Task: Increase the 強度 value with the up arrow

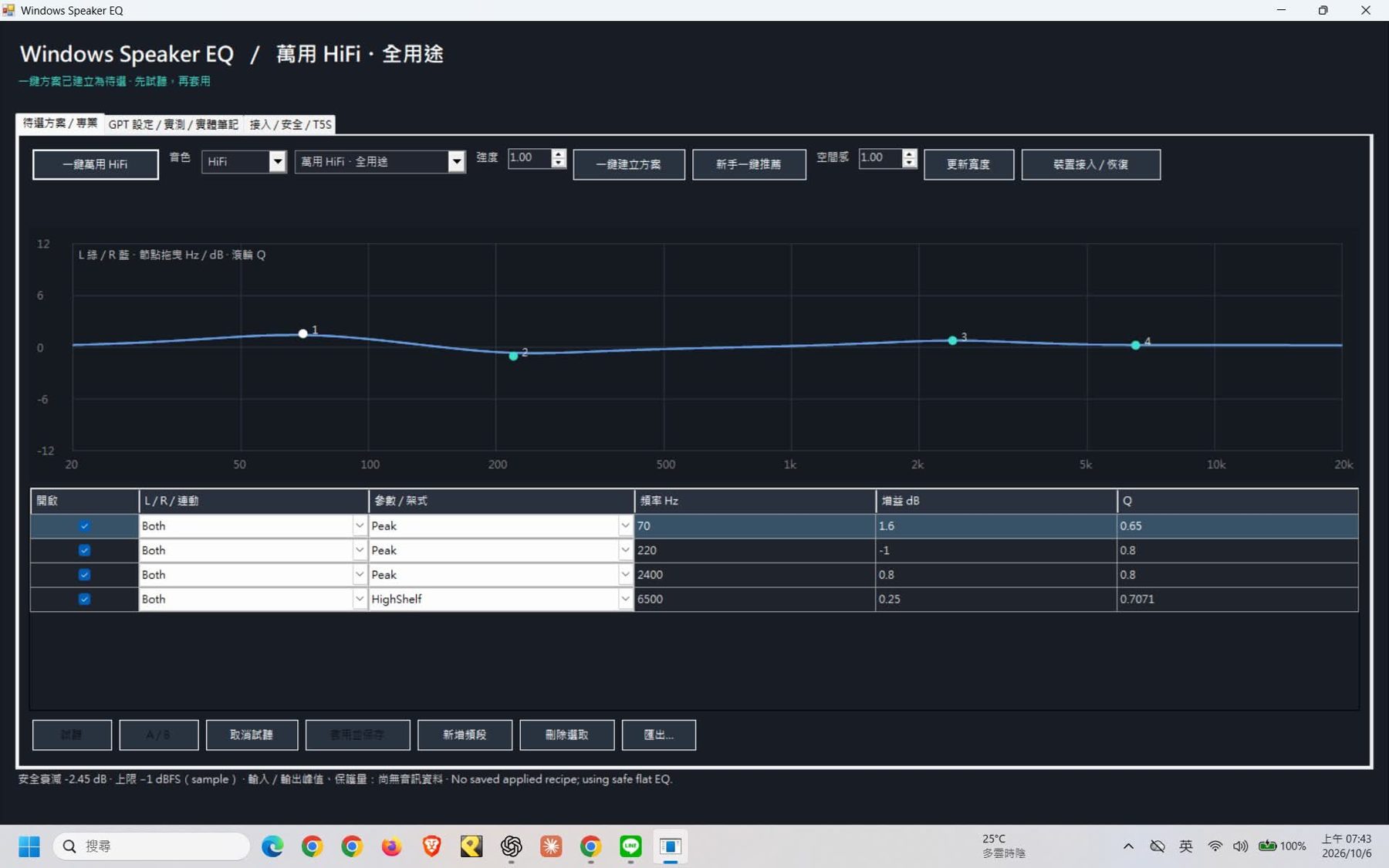Action: pyautogui.click(x=559, y=153)
